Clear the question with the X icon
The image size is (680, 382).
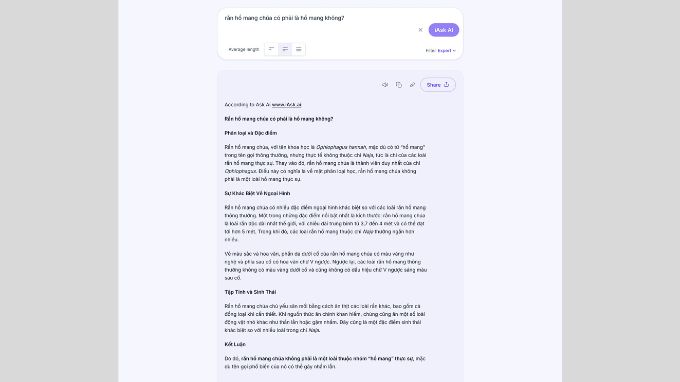tap(420, 30)
